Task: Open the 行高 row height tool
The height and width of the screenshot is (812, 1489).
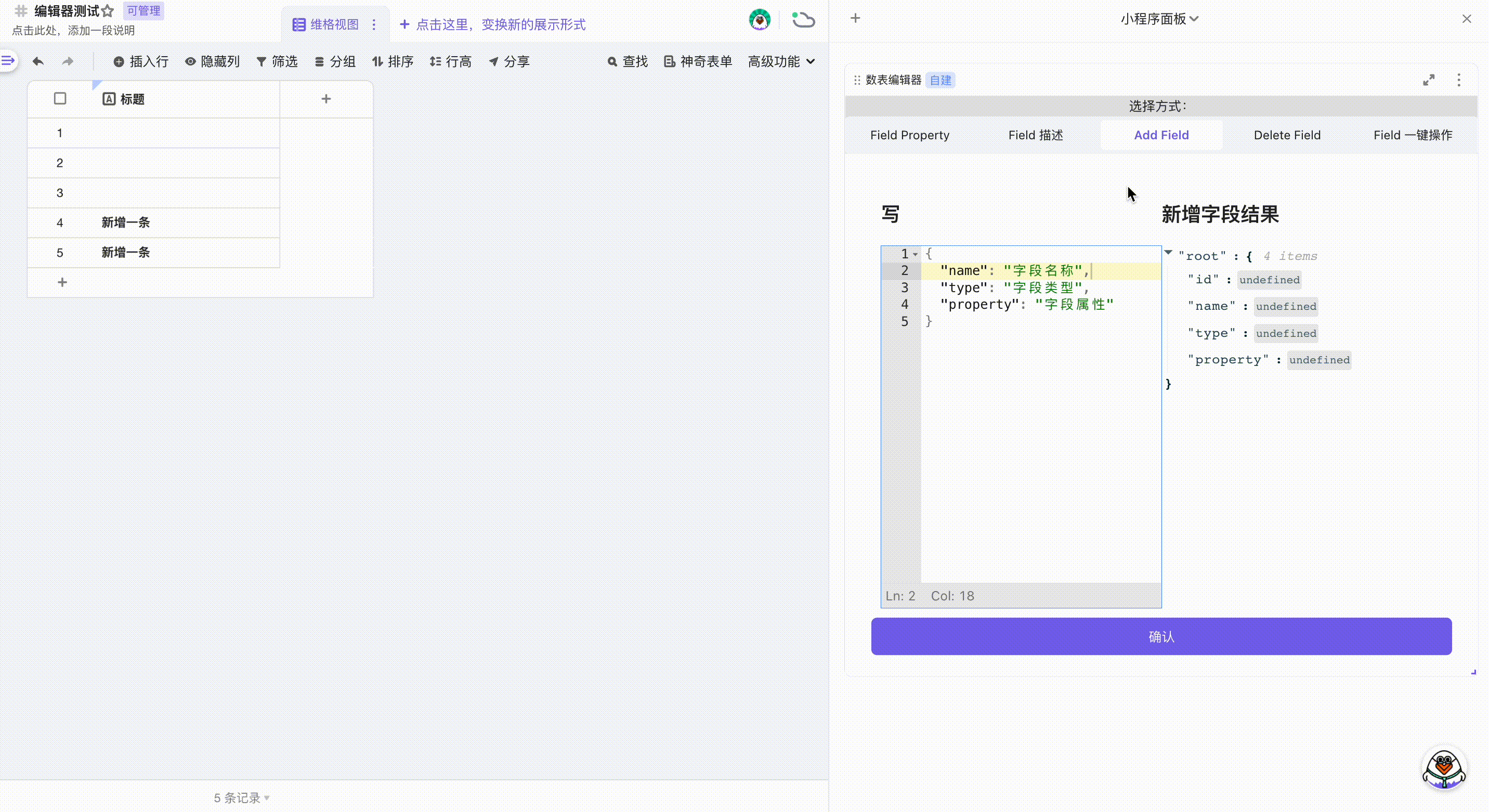Action: (x=451, y=61)
